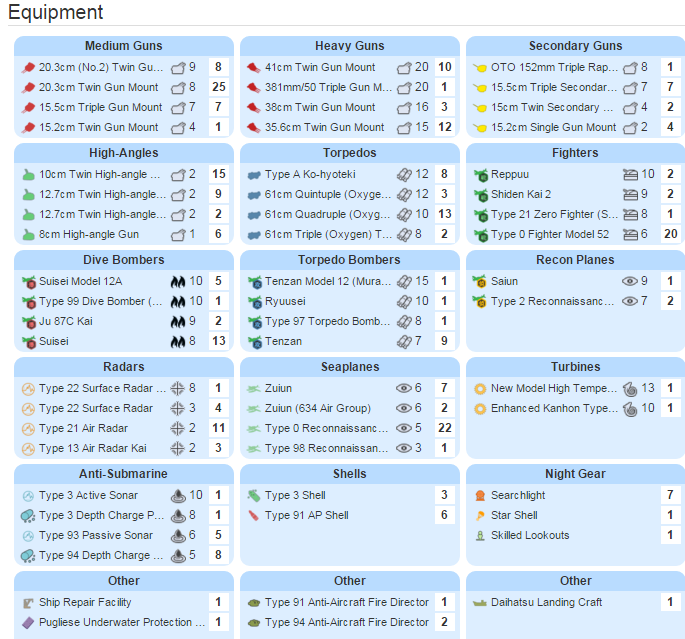This screenshot has height=639, width=685.
Task: Click the count 7 in the Searchlight row
Action: [x=671, y=495]
